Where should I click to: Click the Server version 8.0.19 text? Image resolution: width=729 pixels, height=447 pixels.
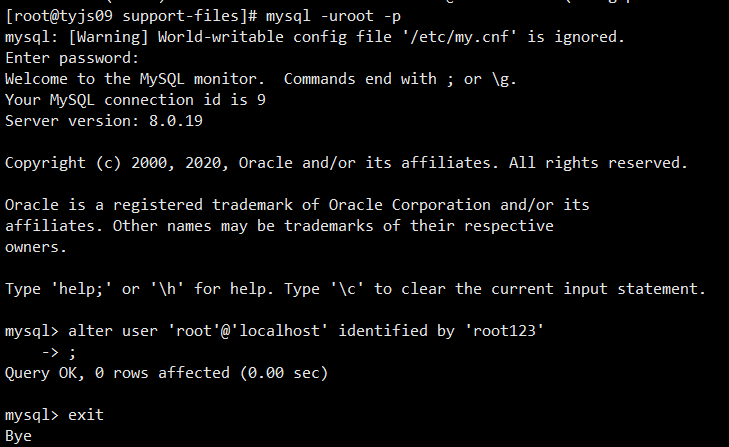coord(104,121)
